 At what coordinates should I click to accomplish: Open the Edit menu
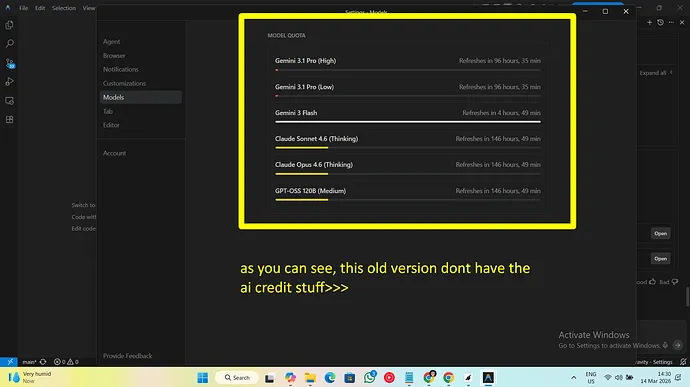pyautogui.click(x=40, y=8)
